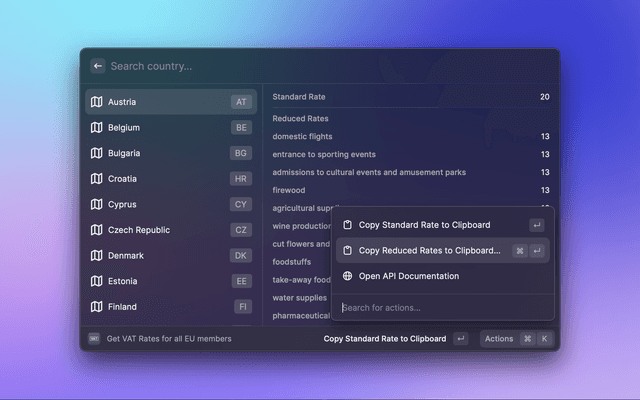
Task: Open API Documentation from actions menu
Action: [x=409, y=276]
